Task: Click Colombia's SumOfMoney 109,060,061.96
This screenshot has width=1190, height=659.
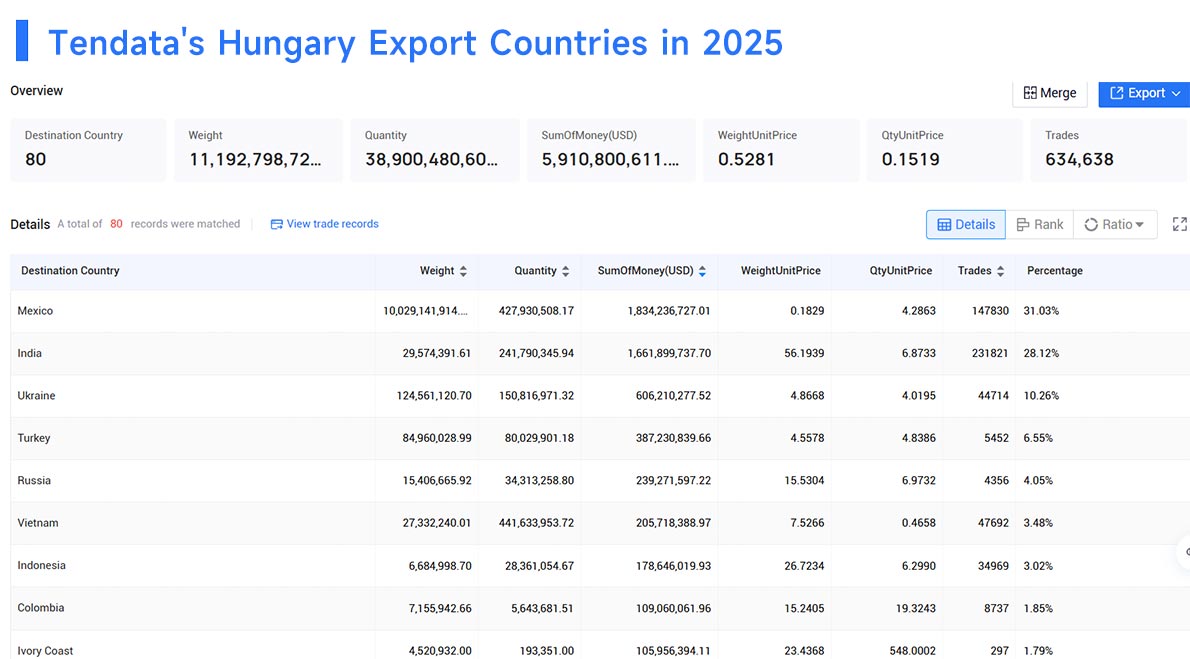Action: tap(673, 608)
